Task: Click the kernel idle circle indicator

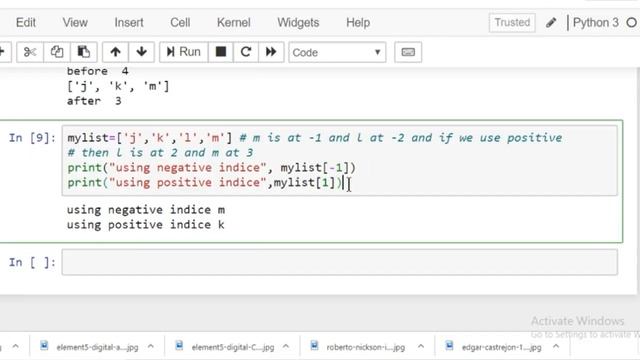Action: point(631,22)
